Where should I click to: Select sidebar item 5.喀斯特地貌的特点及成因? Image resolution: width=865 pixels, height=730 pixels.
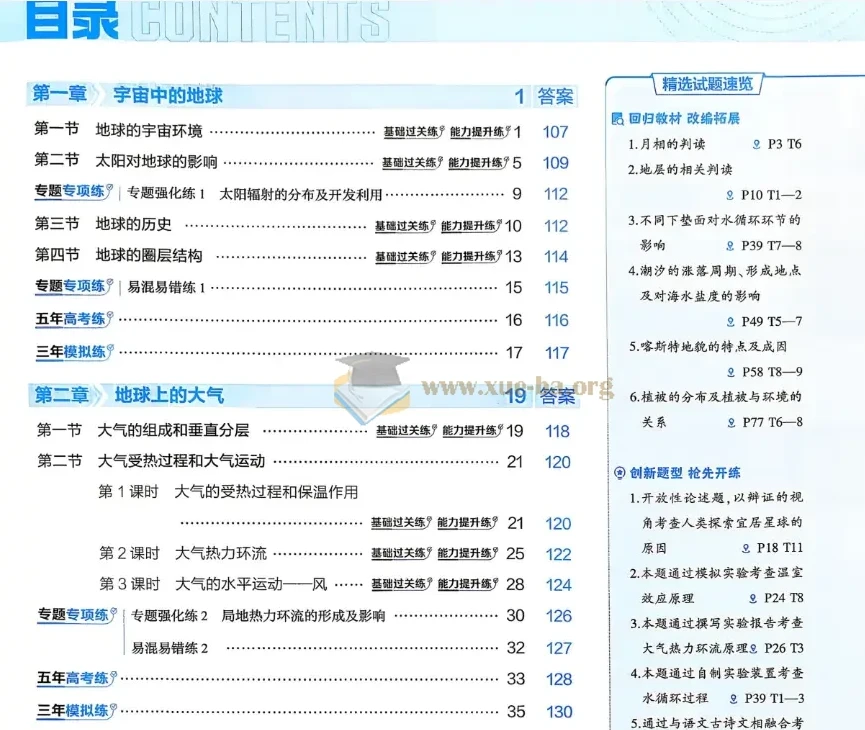708,347
